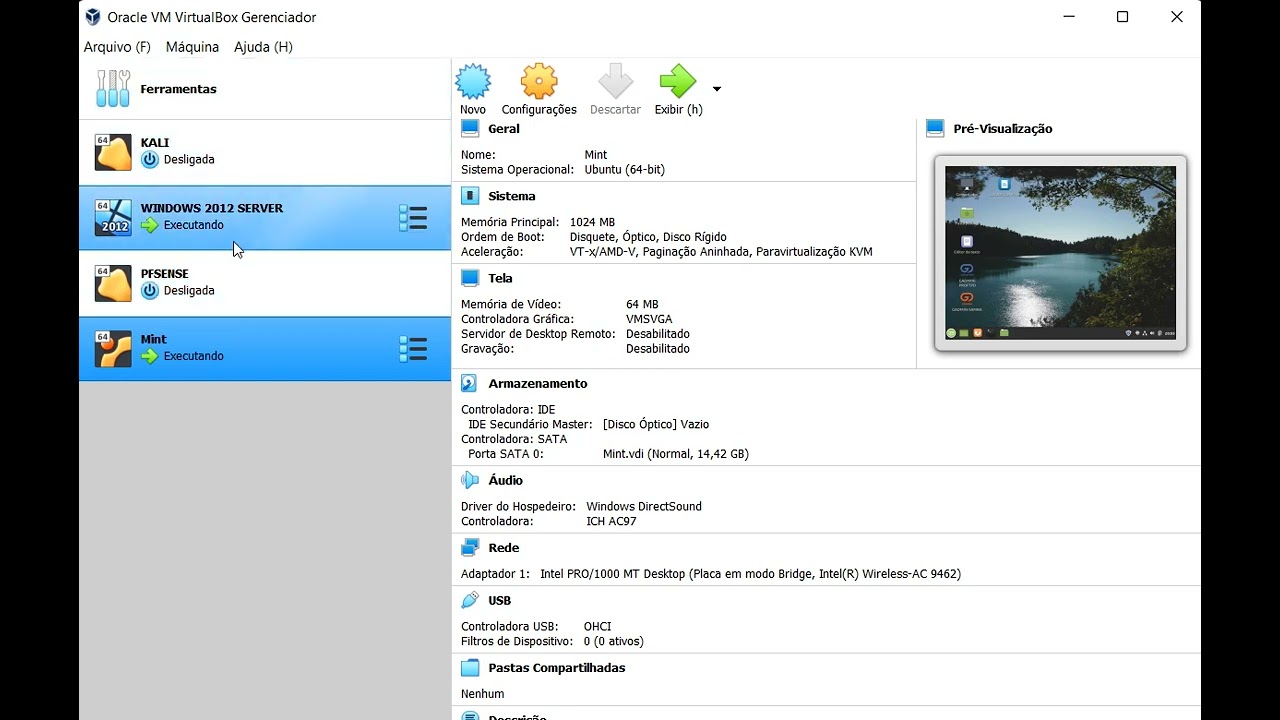Click the Intel PRO/1000 MT adapter text
Image resolution: width=1280 pixels, height=720 pixels.
tap(750, 574)
